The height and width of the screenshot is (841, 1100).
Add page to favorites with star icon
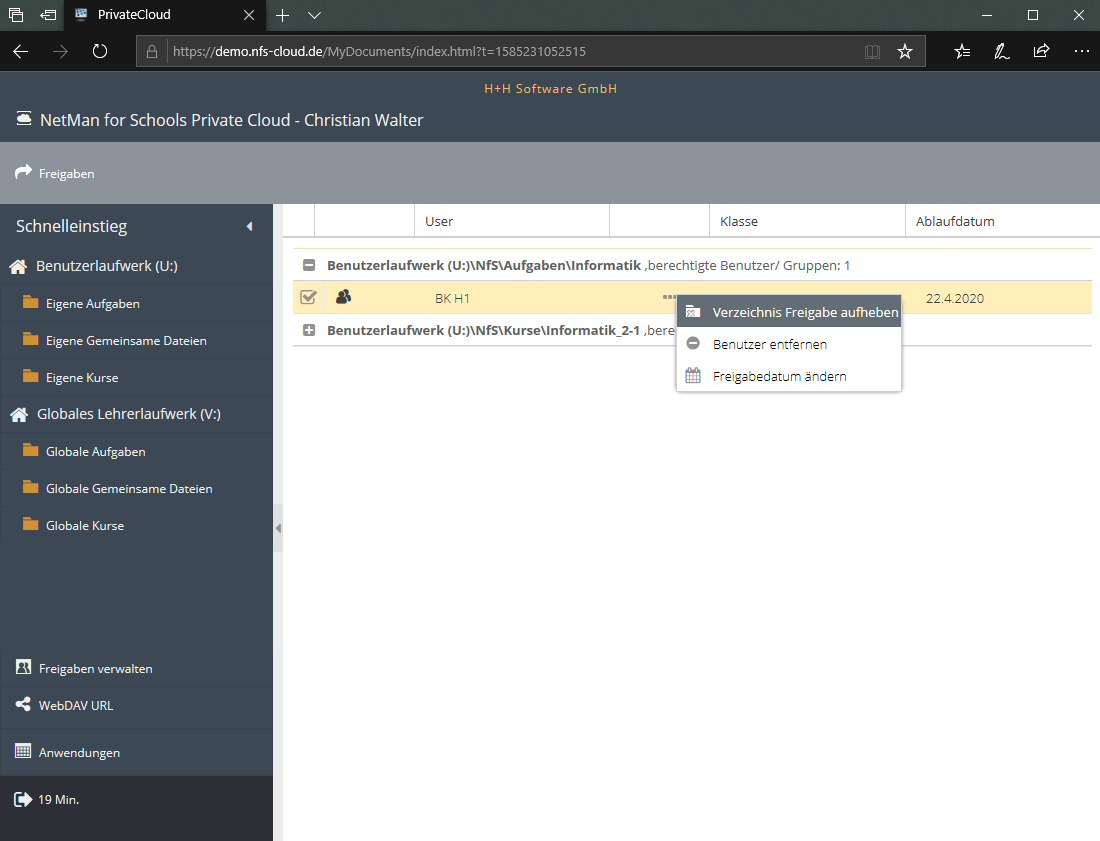[x=905, y=51]
